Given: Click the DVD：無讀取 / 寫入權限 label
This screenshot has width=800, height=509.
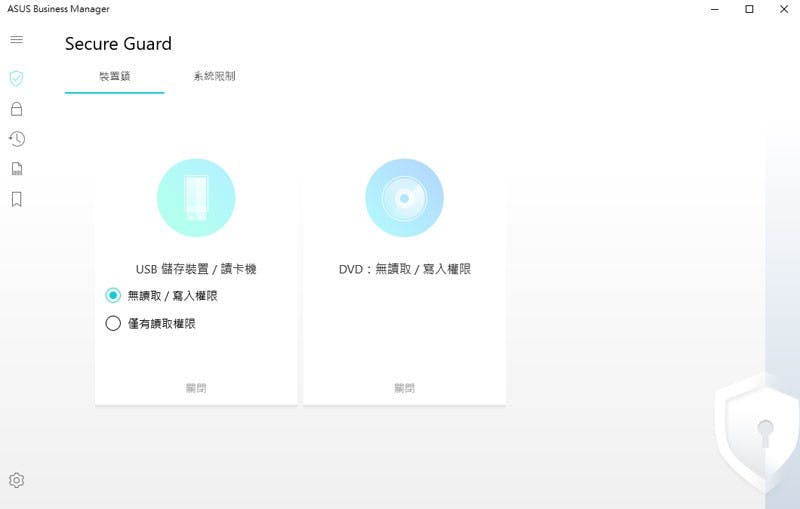Looking at the screenshot, I should pos(405,269).
